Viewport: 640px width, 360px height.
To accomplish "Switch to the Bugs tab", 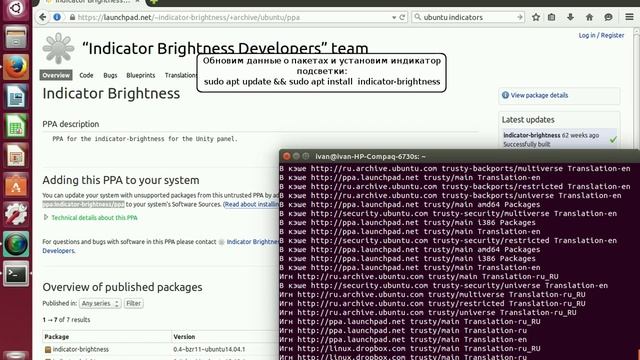I will [x=110, y=75].
